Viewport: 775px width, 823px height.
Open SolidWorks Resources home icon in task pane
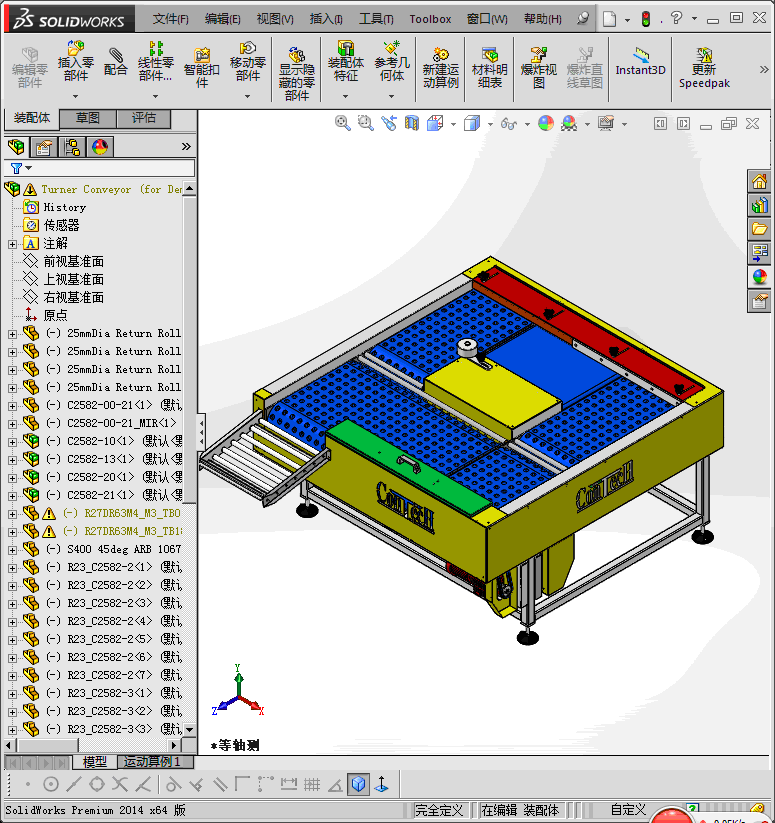[759, 182]
